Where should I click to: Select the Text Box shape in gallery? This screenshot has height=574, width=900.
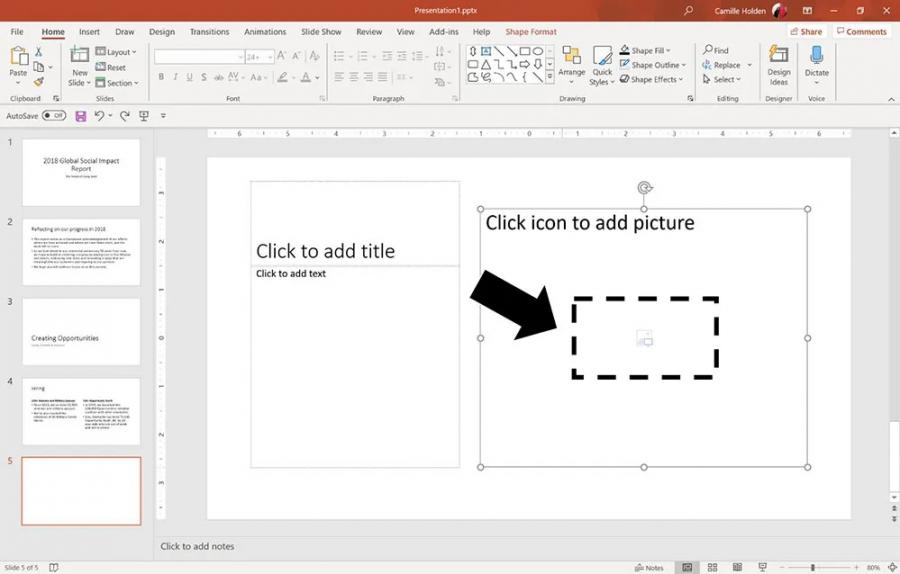pos(486,52)
